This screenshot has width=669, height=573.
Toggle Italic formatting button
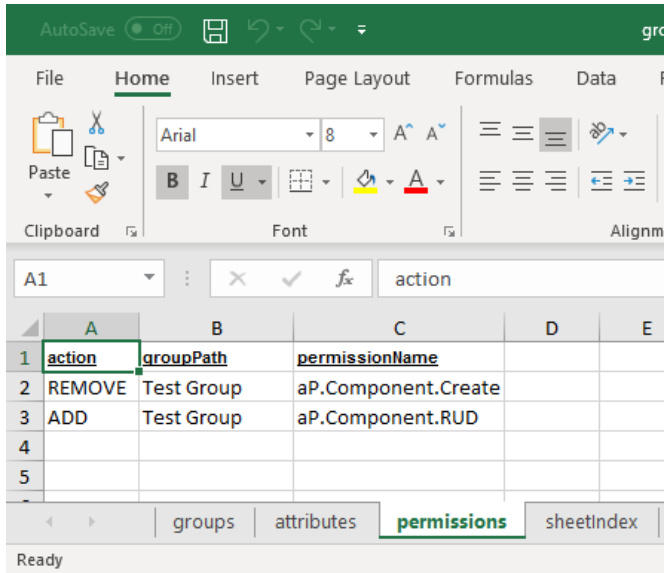(204, 181)
